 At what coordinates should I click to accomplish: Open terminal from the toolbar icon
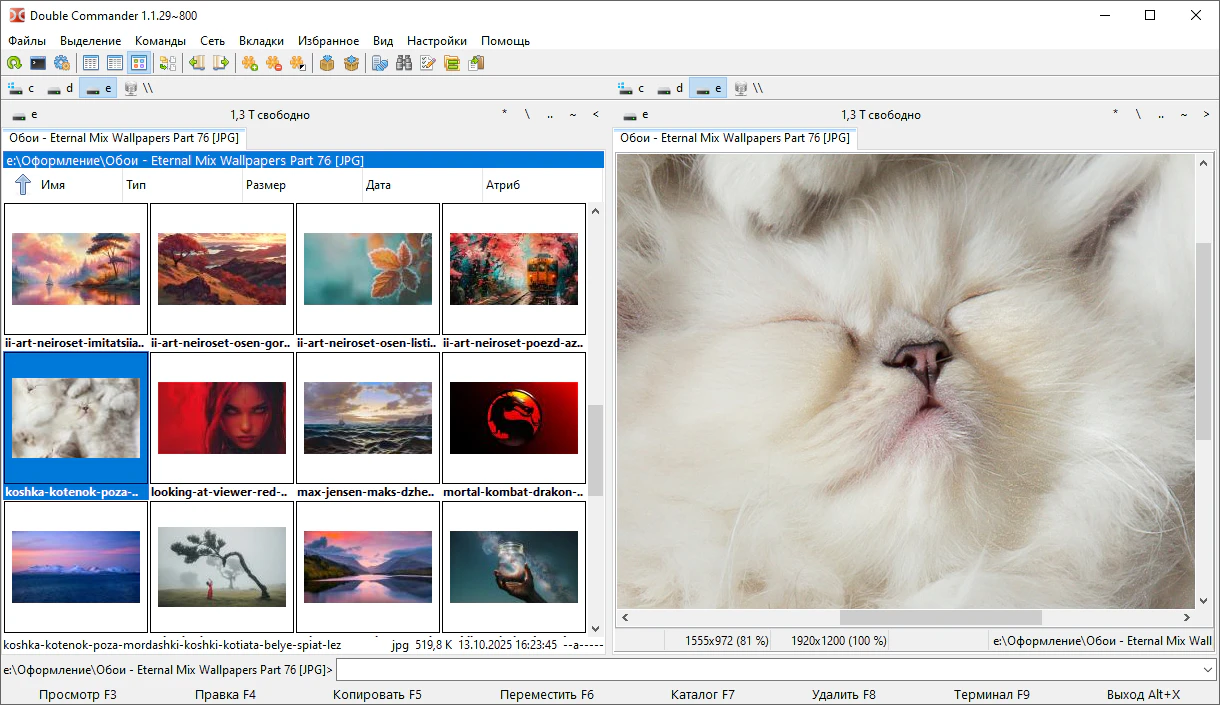coord(38,63)
